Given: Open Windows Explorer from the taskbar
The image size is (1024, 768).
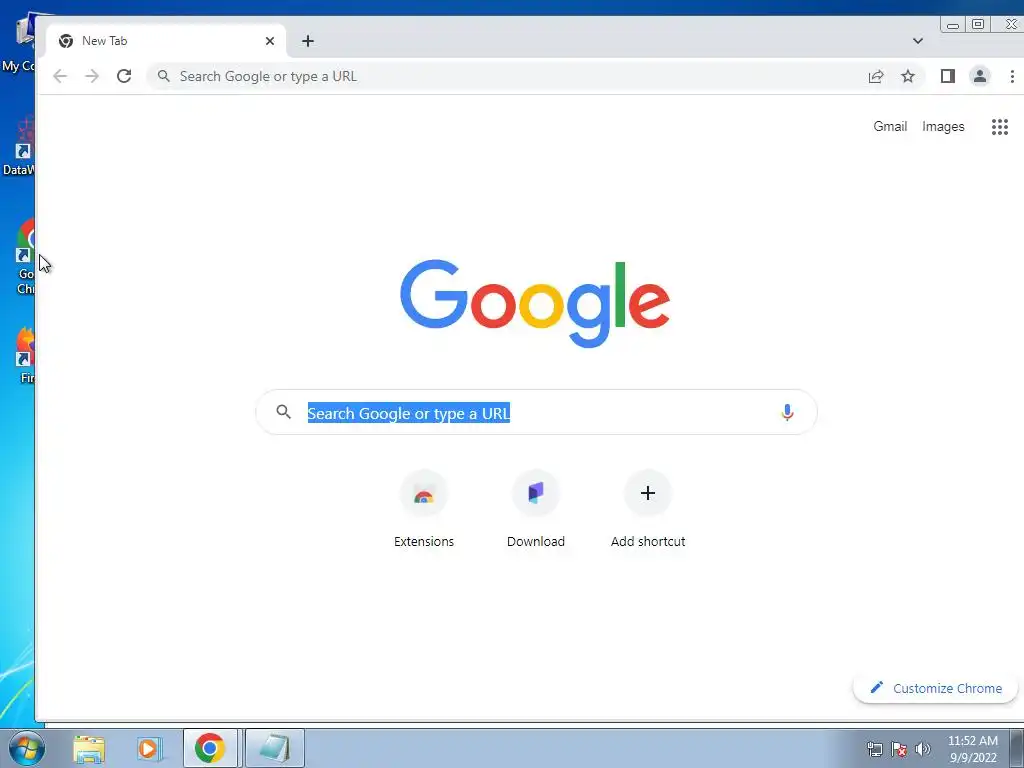Looking at the screenshot, I should pos(89,749).
